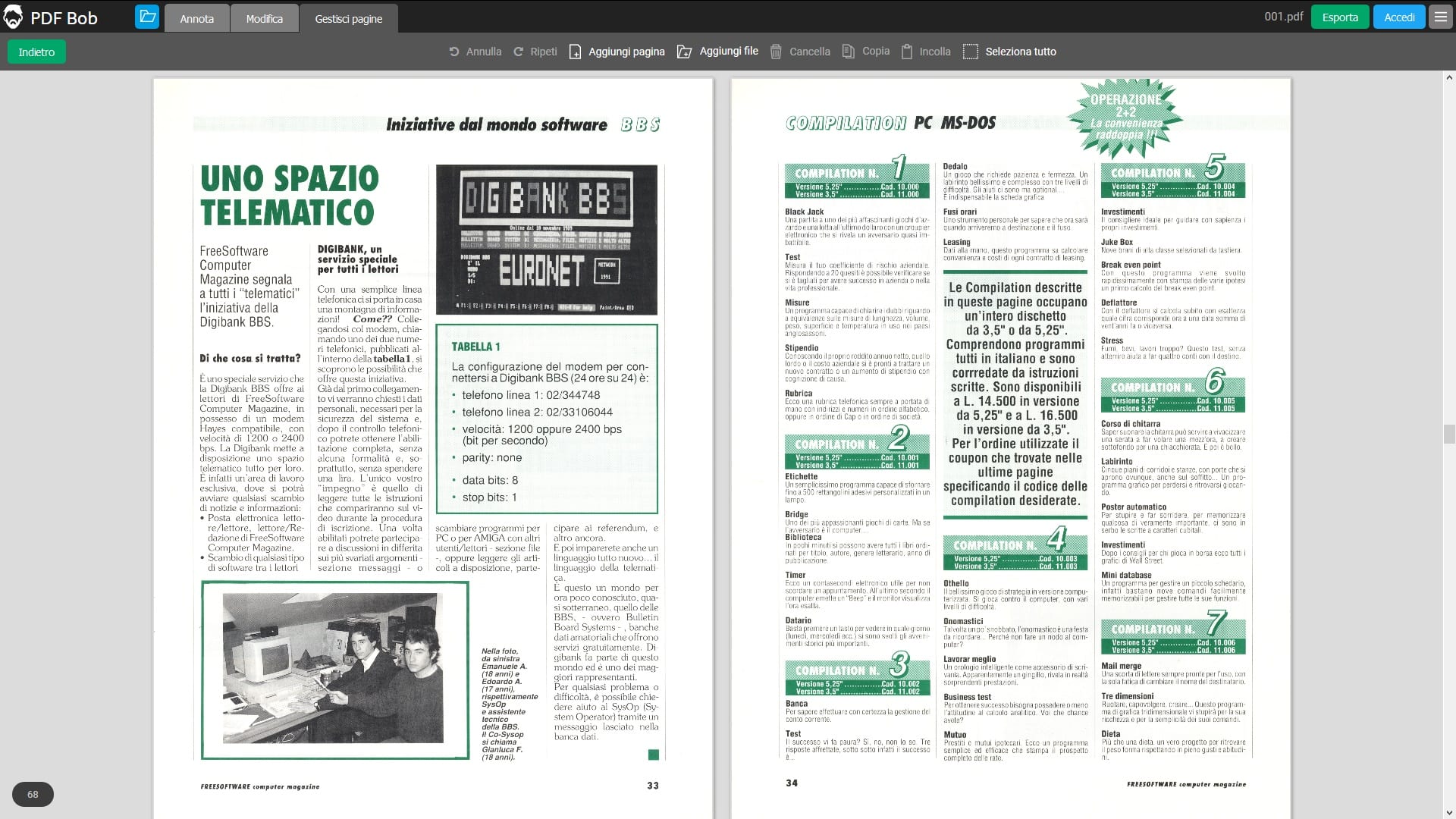This screenshot has width=1456, height=819.
Task: Click the Ripeti redo icon
Action: pos(519,52)
